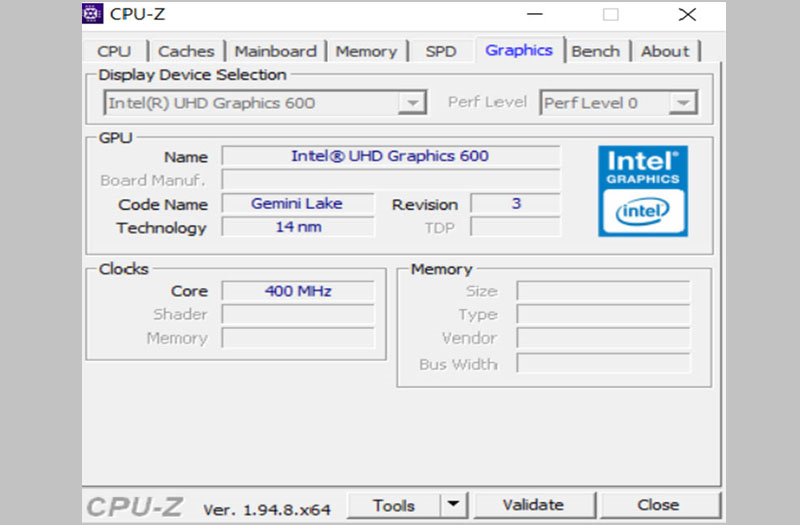Click the Close button at bottom
This screenshot has width=800, height=525.
pos(659,505)
